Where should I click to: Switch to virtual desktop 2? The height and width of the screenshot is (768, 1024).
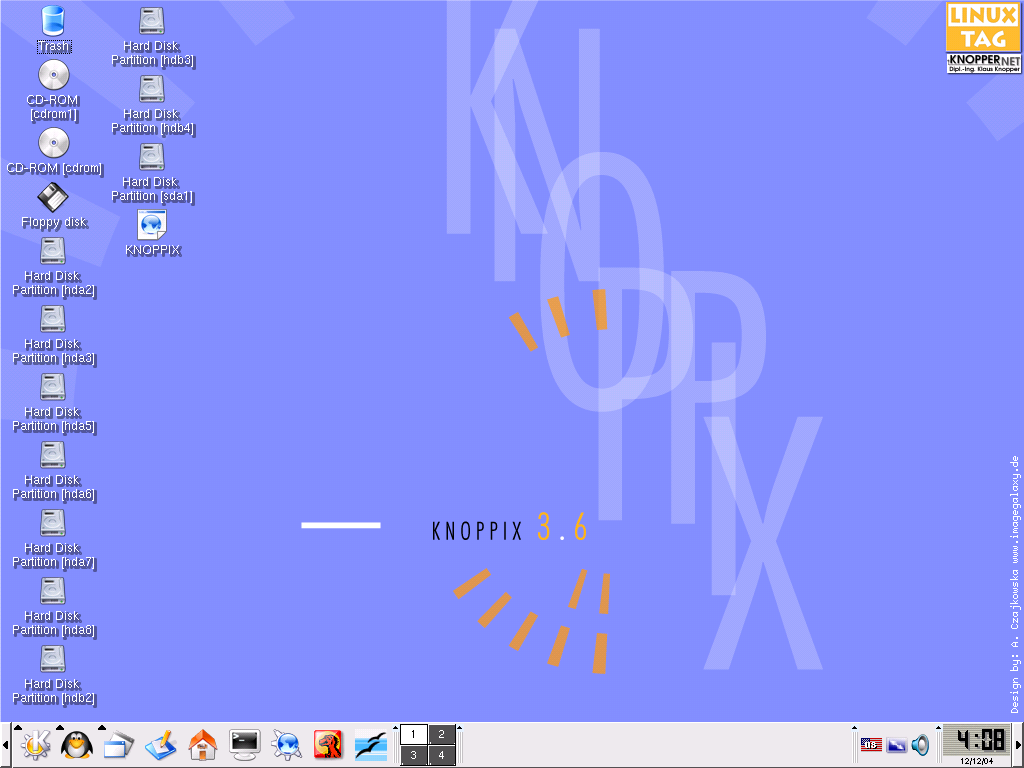click(441, 734)
